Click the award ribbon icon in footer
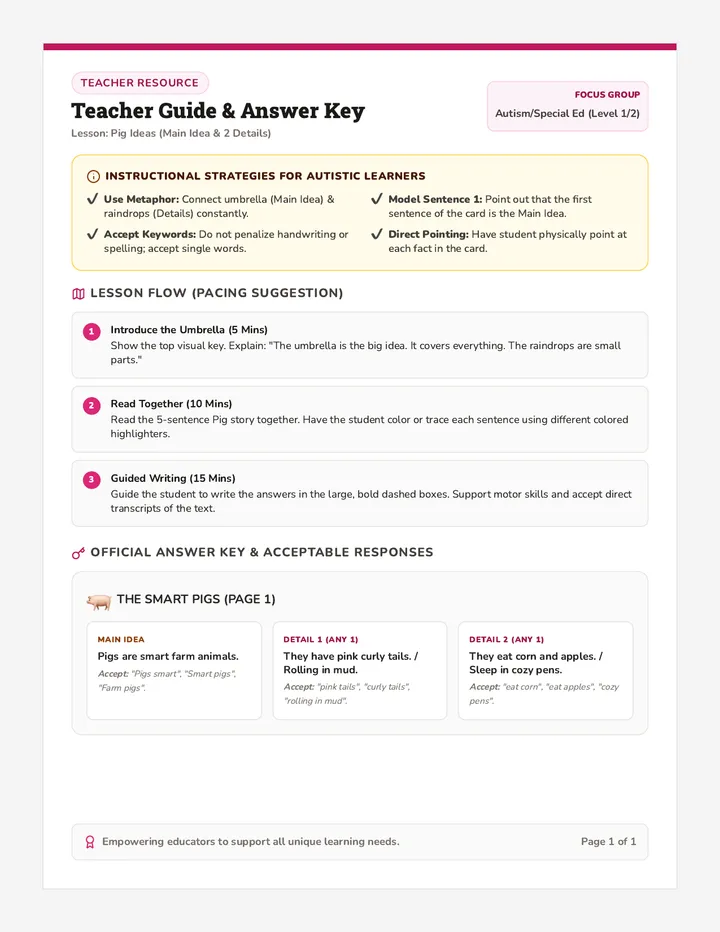Screen dimensions: 720x932 pyautogui.click(x=90, y=842)
